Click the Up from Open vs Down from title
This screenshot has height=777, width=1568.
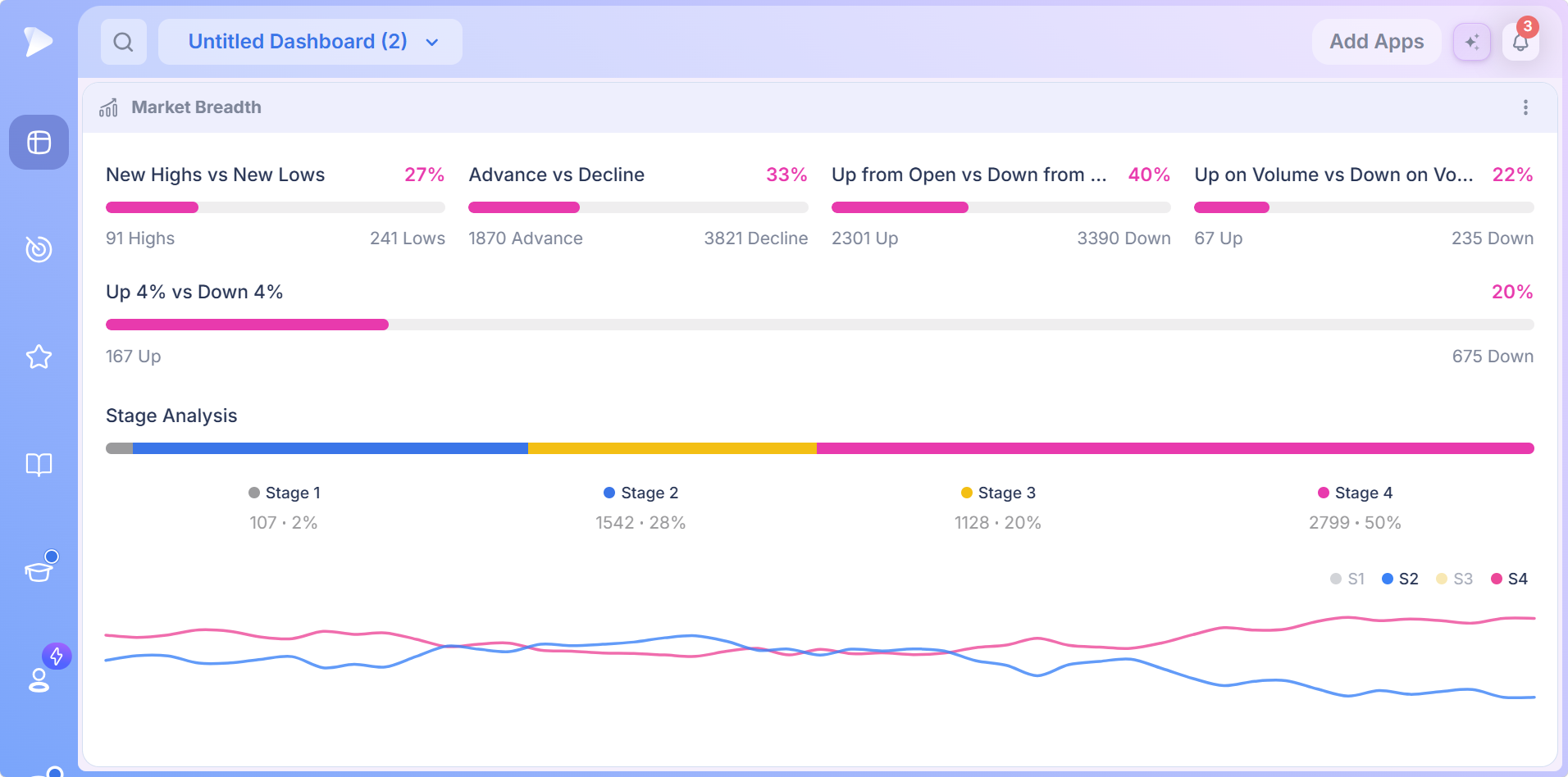[x=969, y=175]
